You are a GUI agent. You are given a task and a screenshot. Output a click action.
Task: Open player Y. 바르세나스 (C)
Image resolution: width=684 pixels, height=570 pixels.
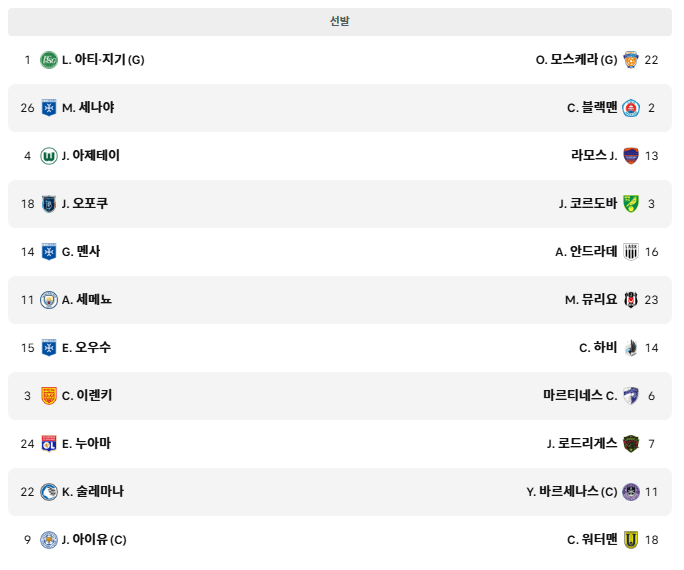pos(571,491)
